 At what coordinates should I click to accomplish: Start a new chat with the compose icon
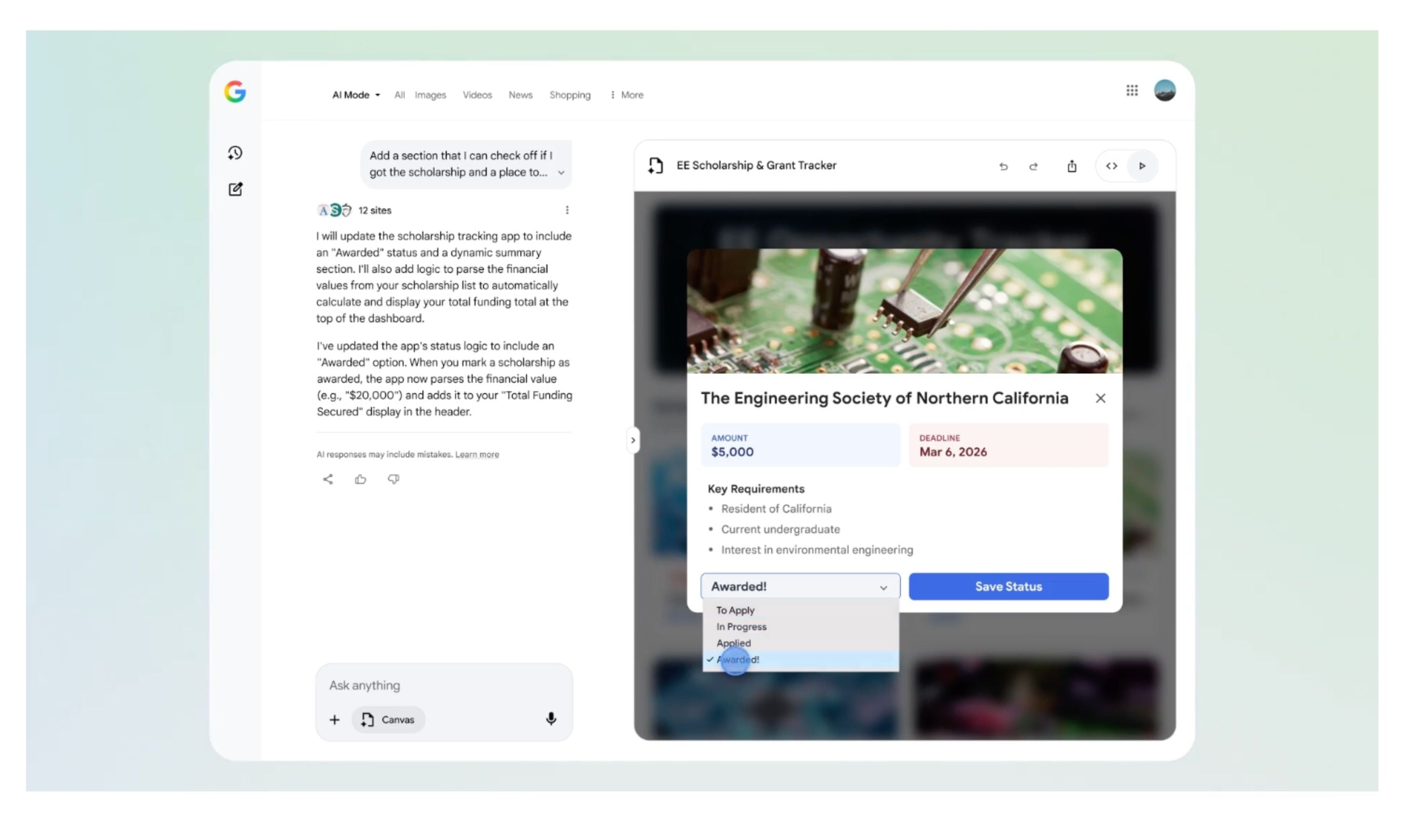tap(235, 189)
